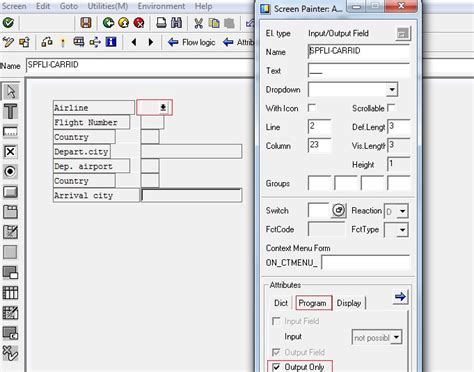Select the Pushbutton element tool
This screenshot has width=474, height=372.
point(10,192)
